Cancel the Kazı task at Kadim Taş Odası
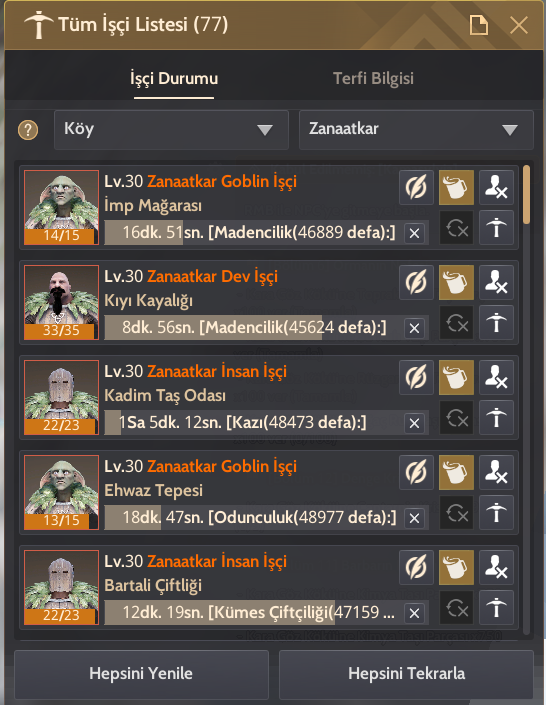 pos(414,423)
